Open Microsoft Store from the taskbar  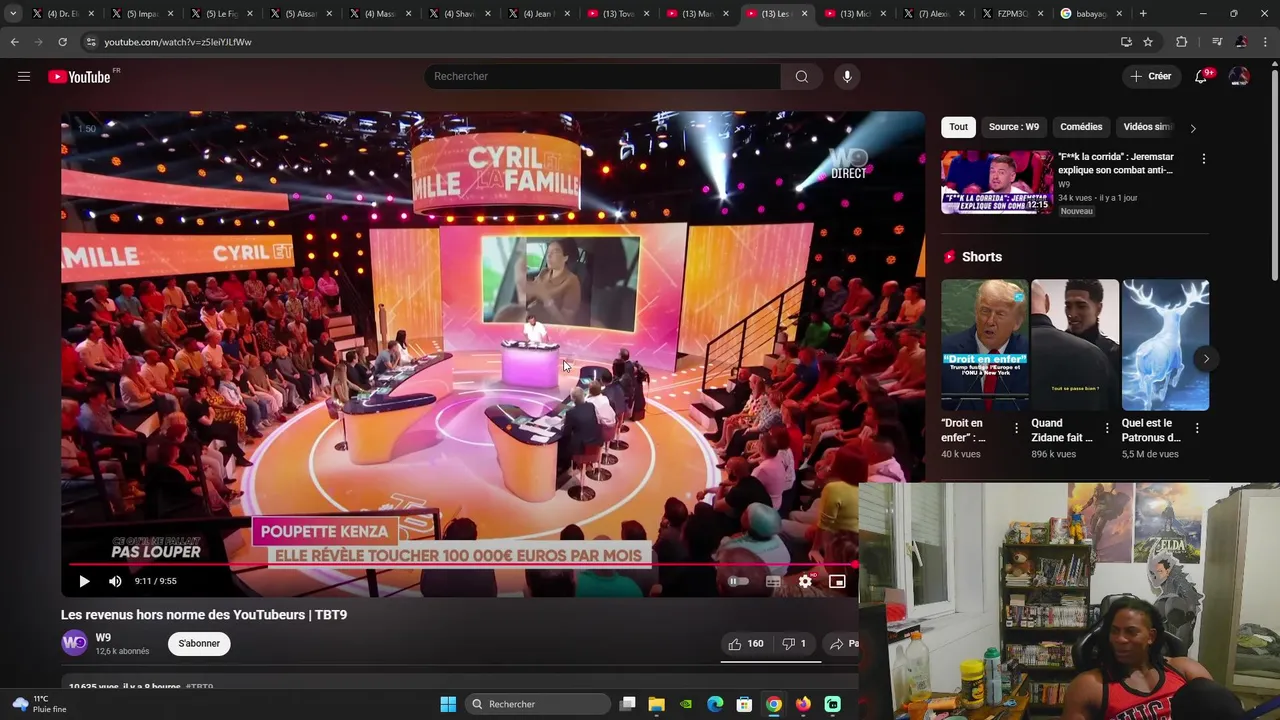[744, 704]
